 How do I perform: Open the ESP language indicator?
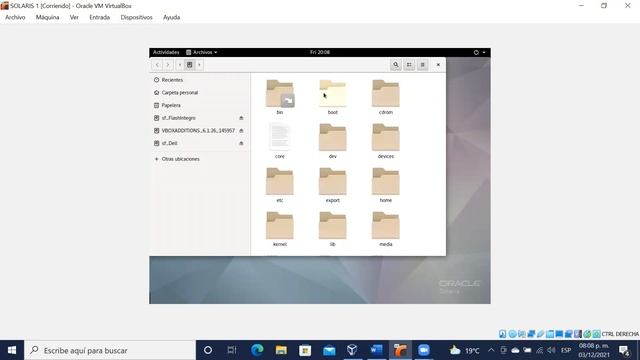566,350
